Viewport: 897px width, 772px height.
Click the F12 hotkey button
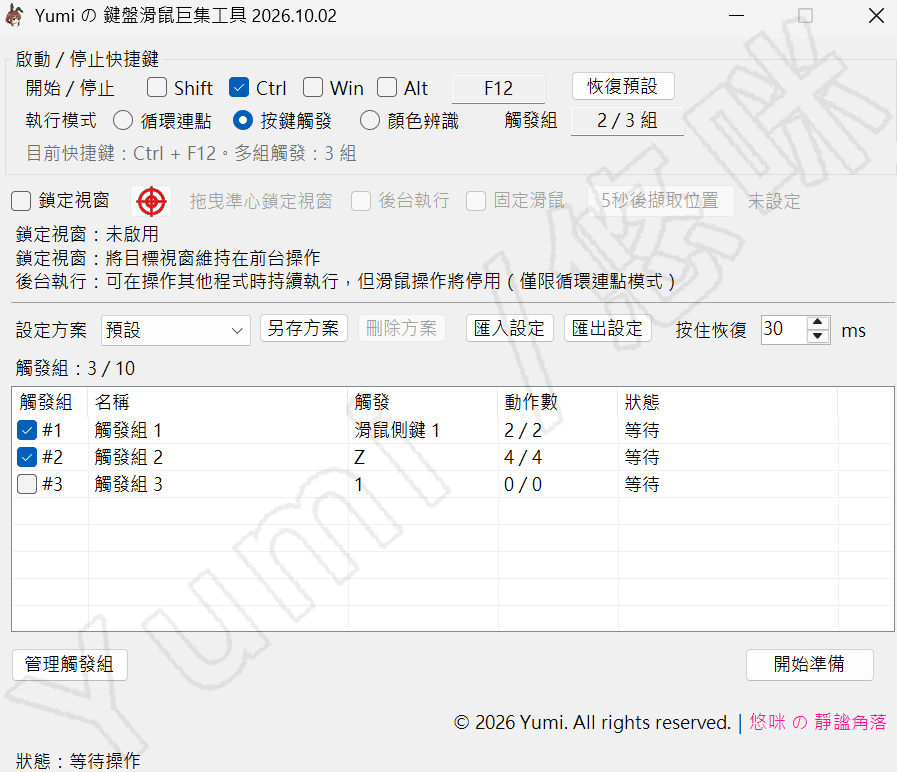[498, 88]
